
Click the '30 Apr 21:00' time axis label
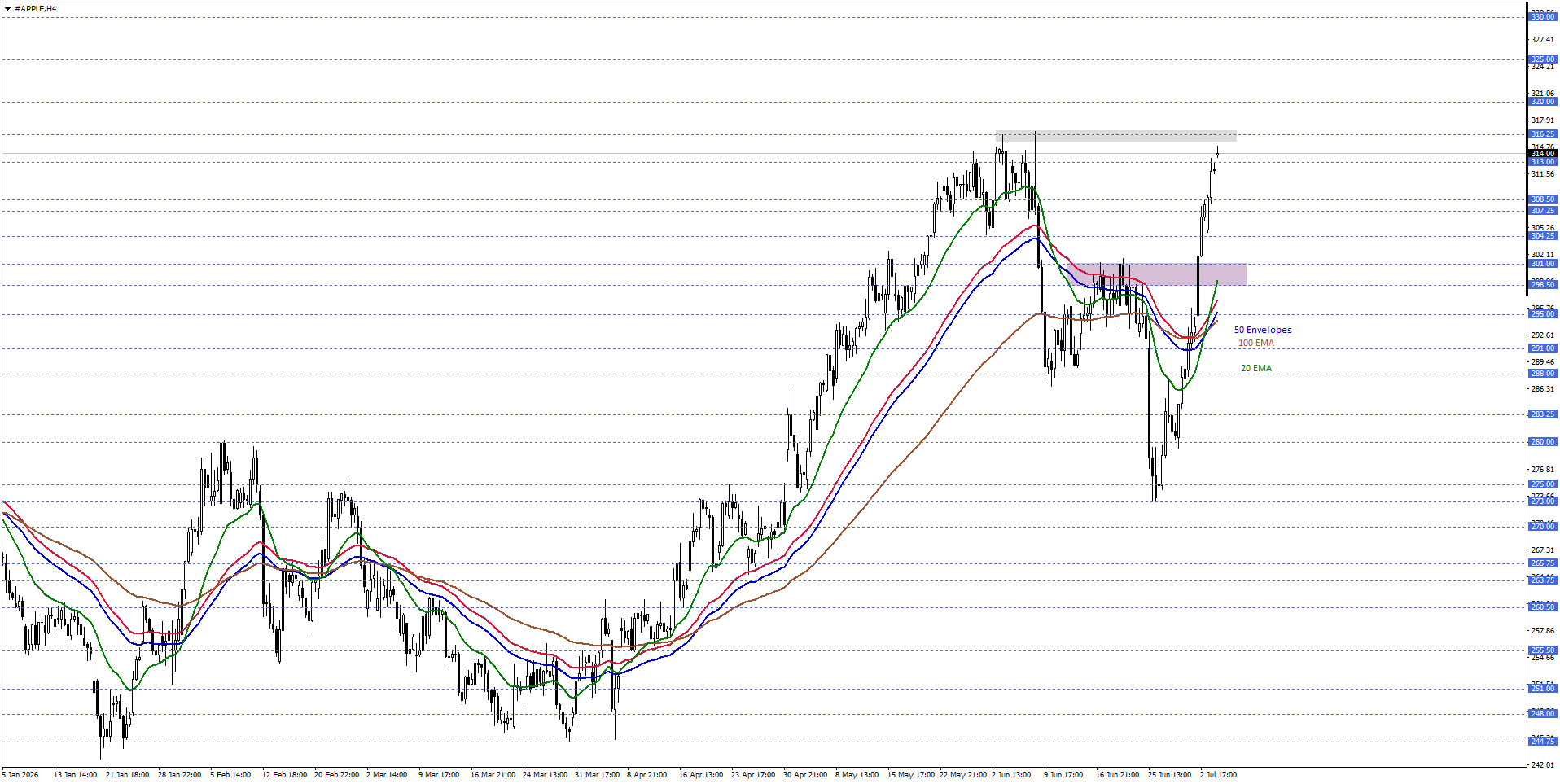tap(804, 774)
